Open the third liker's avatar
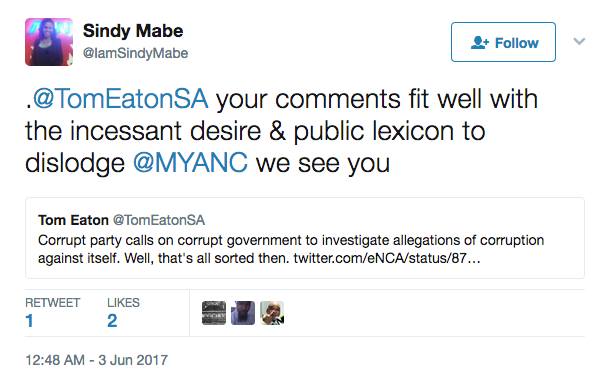Screen dimensions: 609x375 pyautogui.click(x=272, y=313)
